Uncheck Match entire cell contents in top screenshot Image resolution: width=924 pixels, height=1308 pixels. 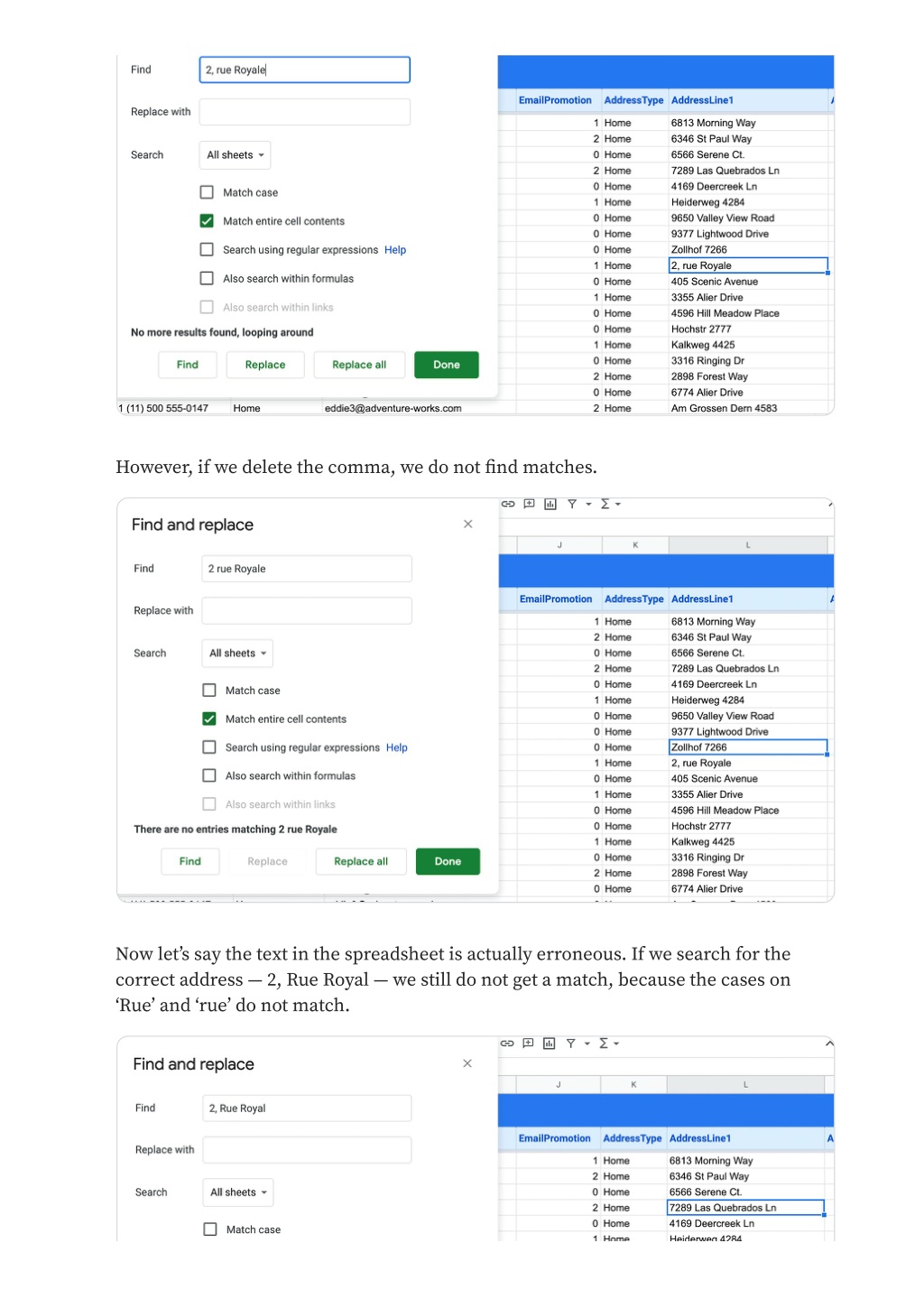[x=207, y=221]
